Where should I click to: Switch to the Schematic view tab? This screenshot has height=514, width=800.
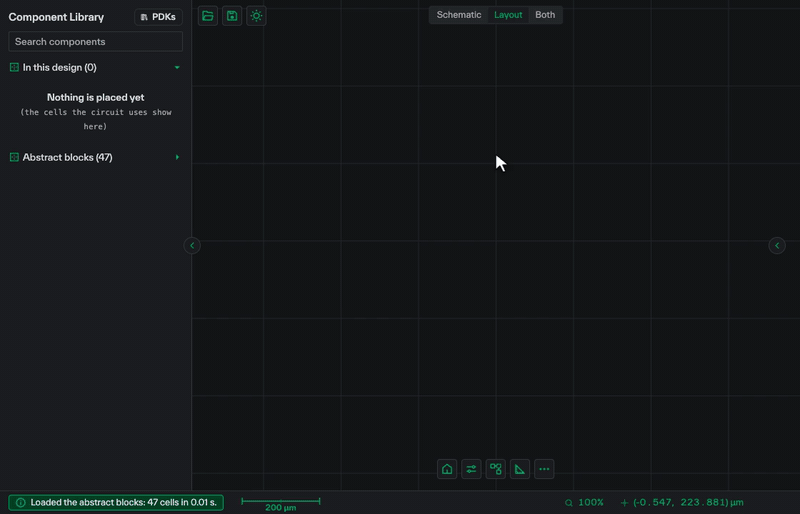point(459,15)
